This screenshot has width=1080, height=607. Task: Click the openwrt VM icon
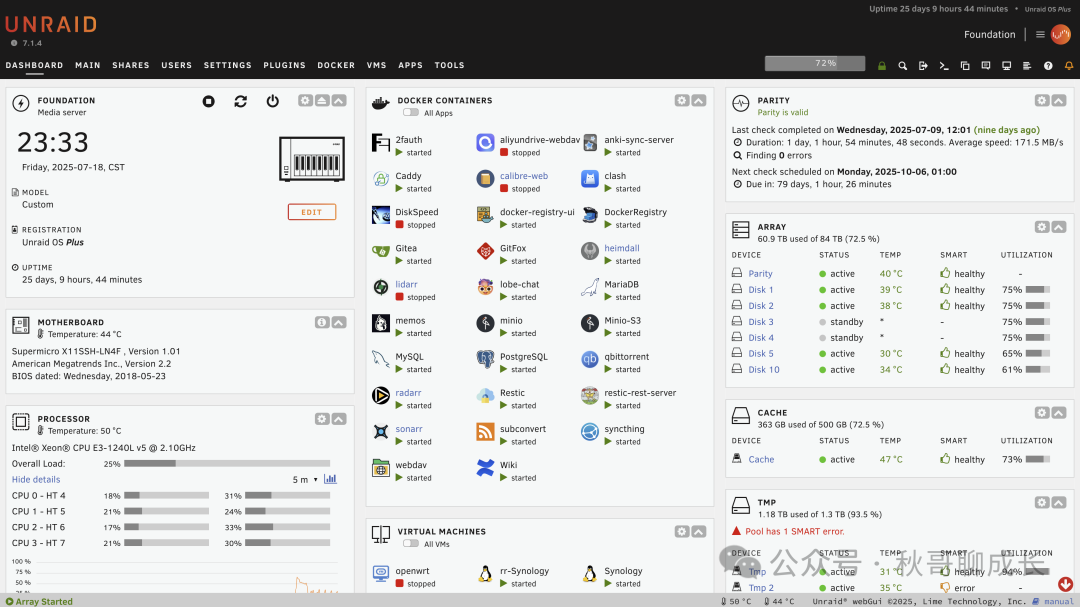tap(381, 573)
